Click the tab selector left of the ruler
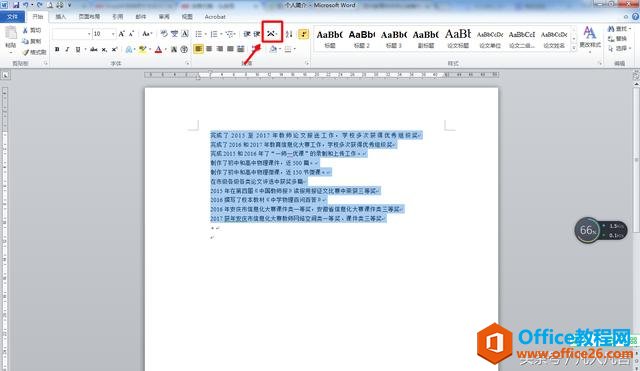This screenshot has height=371, width=640. 5,75
